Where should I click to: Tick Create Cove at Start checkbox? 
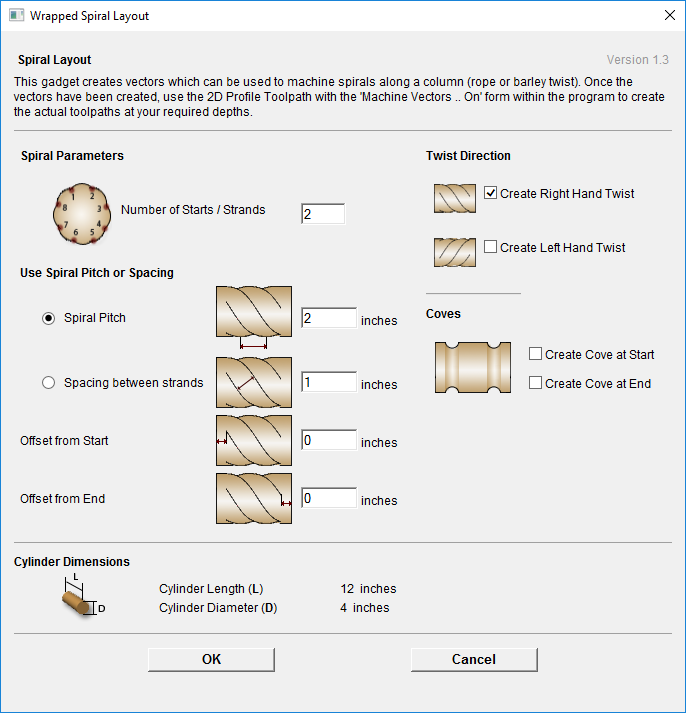click(x=535, y=354)
